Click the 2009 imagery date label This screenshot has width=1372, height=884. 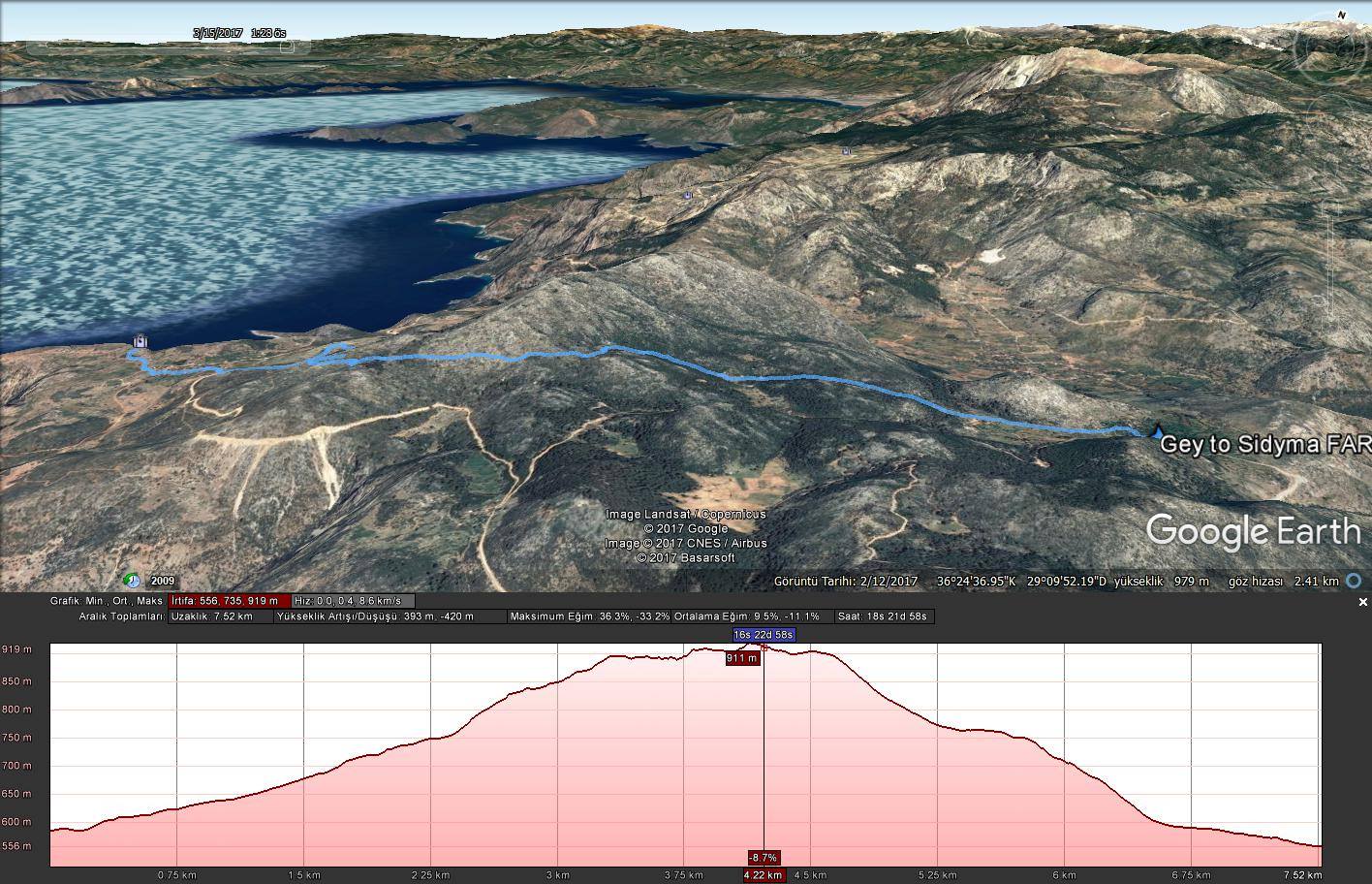coord(163,582)
